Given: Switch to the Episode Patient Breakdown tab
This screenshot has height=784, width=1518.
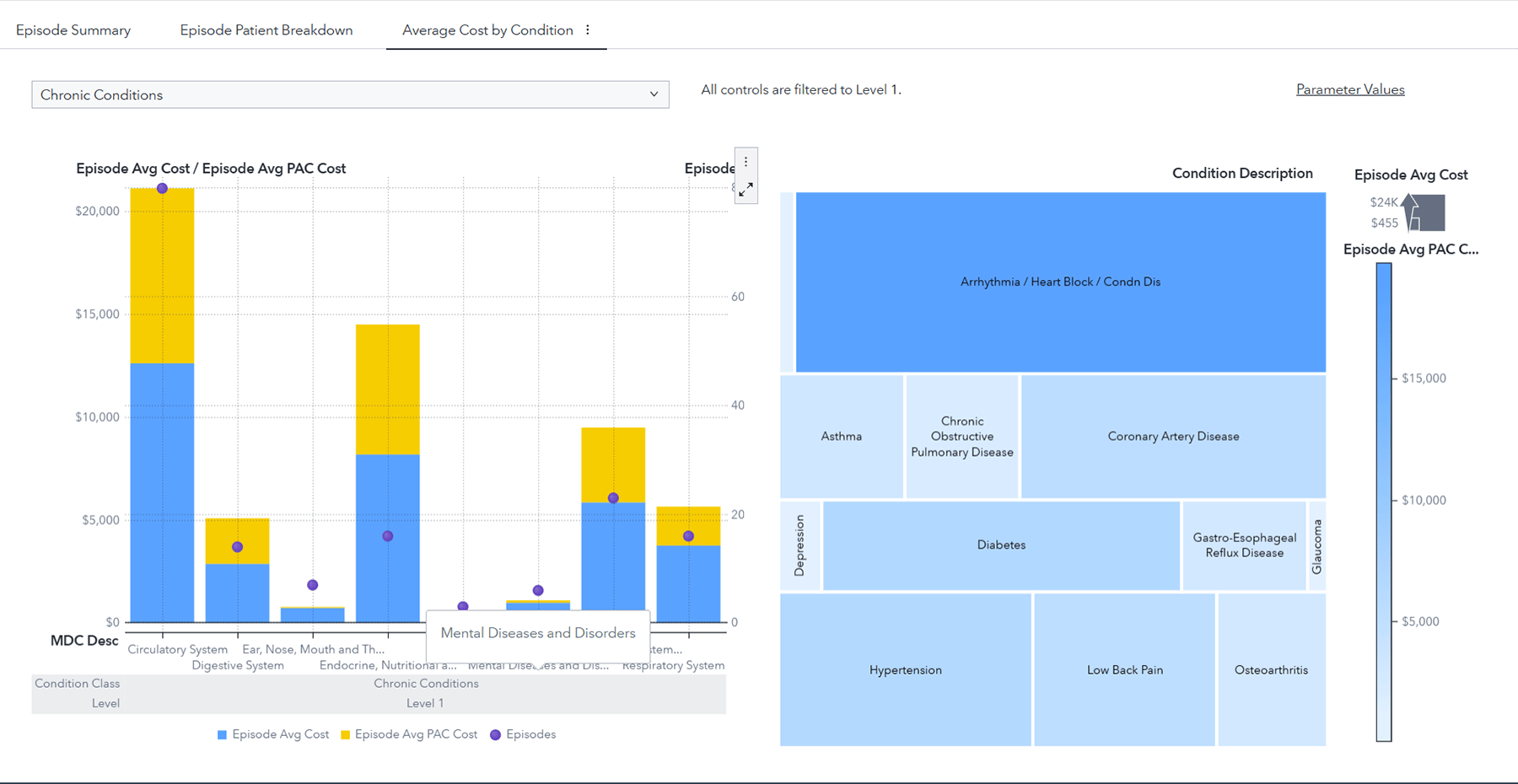Looking at the screenshot, I should point(266,30).
